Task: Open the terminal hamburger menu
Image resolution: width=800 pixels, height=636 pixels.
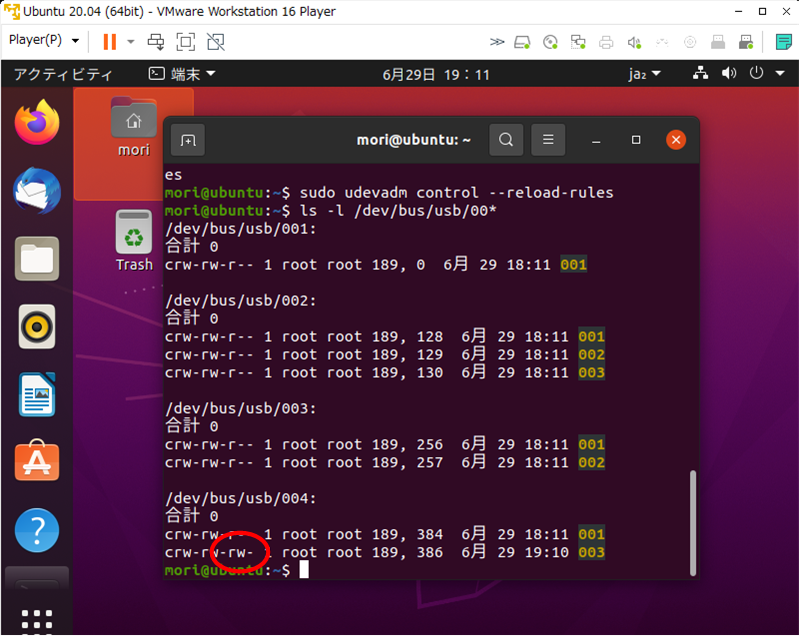Action: [548, 140]
